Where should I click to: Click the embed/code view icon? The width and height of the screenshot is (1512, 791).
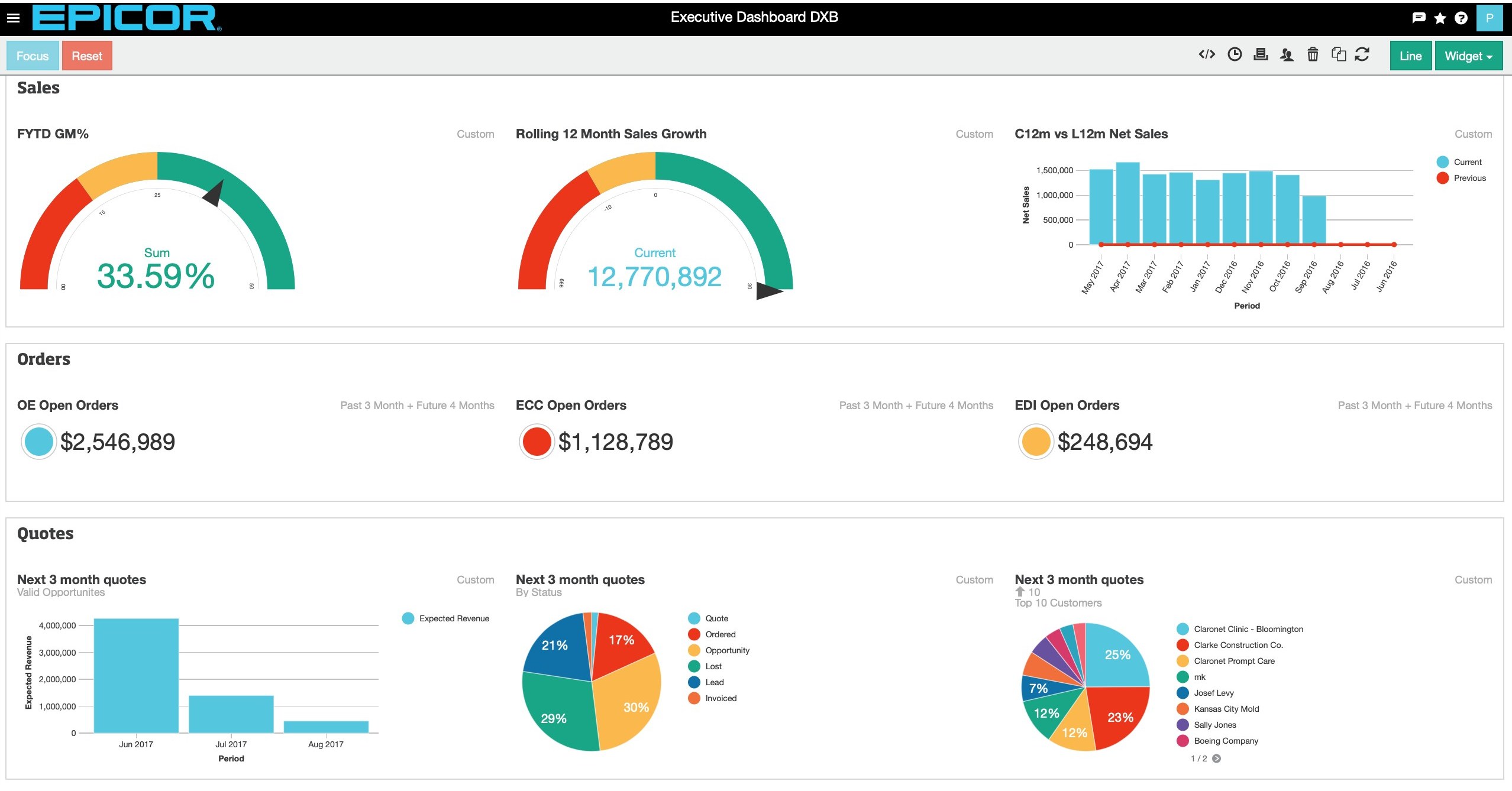(x=1204, y=55)
